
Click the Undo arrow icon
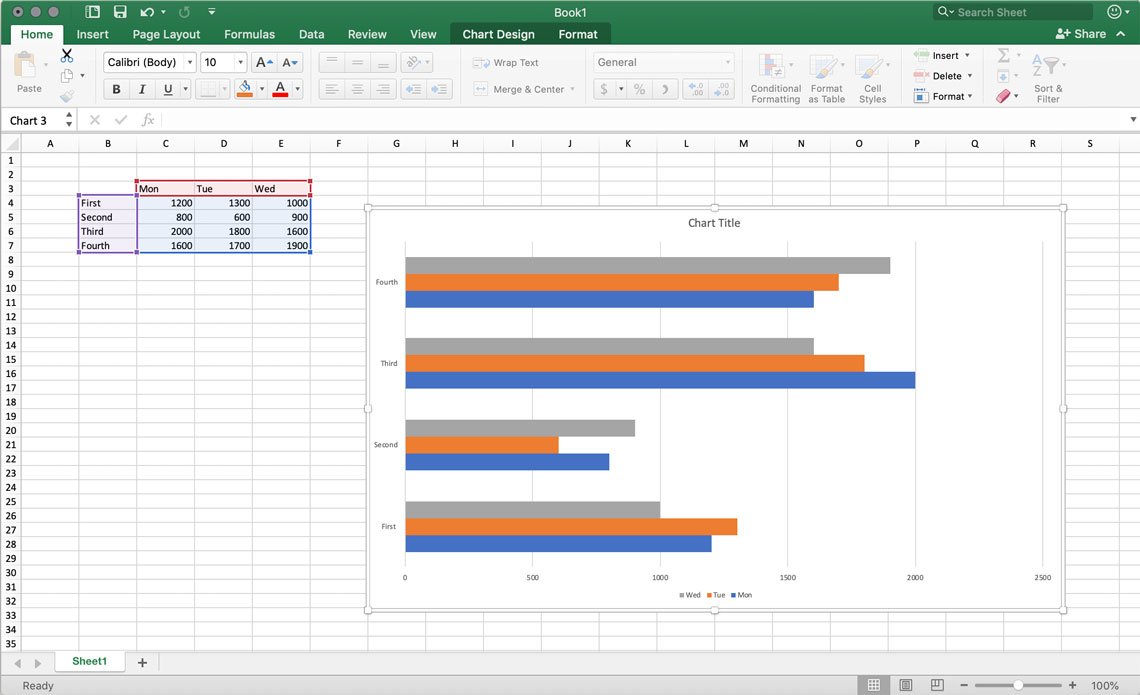(147, 12)
